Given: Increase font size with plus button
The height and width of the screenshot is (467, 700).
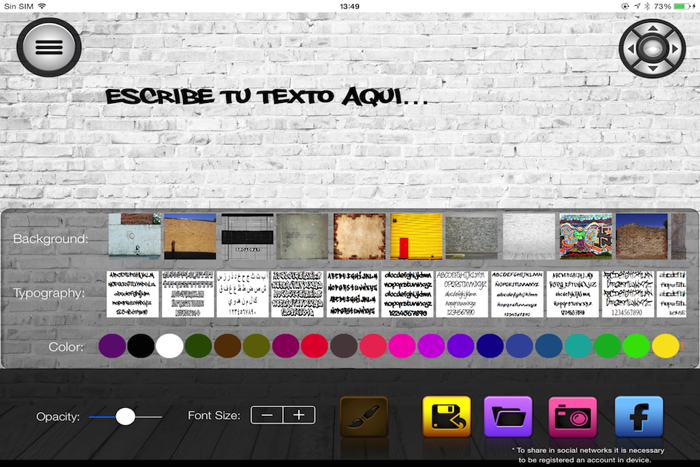Looking at the screenshot, I should point(299,415).
